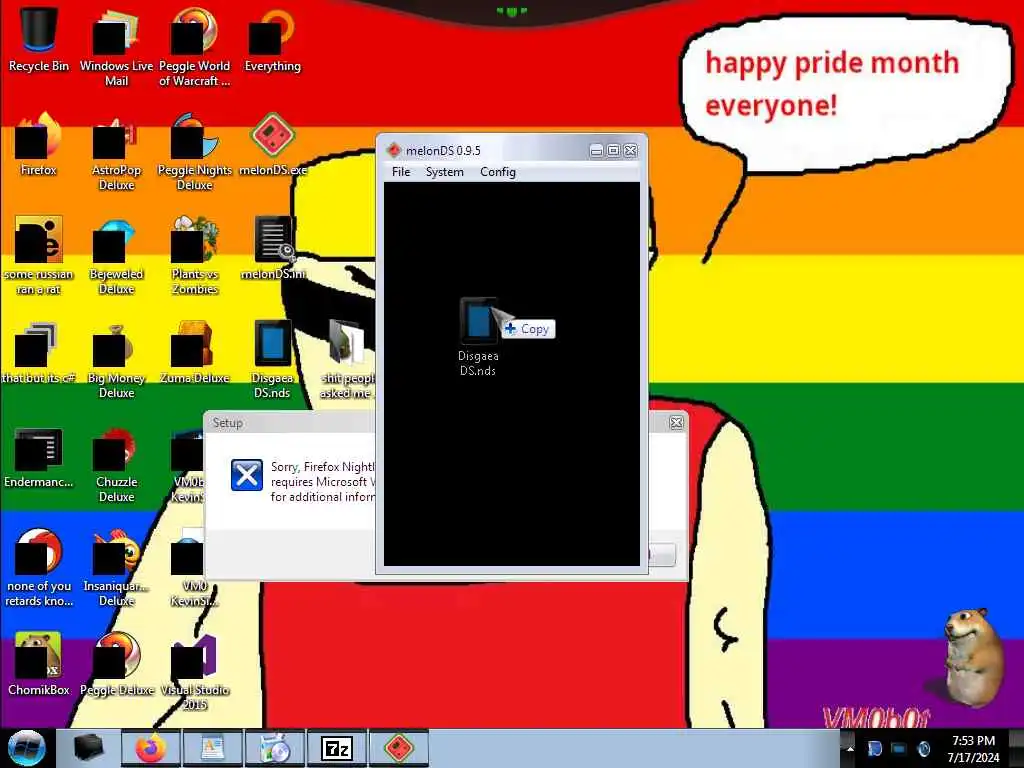Image resolution: width=1024 pixels, height=768 pixels.
Task: Select Disgaea DS.nds file on the desktop
Action: pyautogui.click(x=272, y=360)
